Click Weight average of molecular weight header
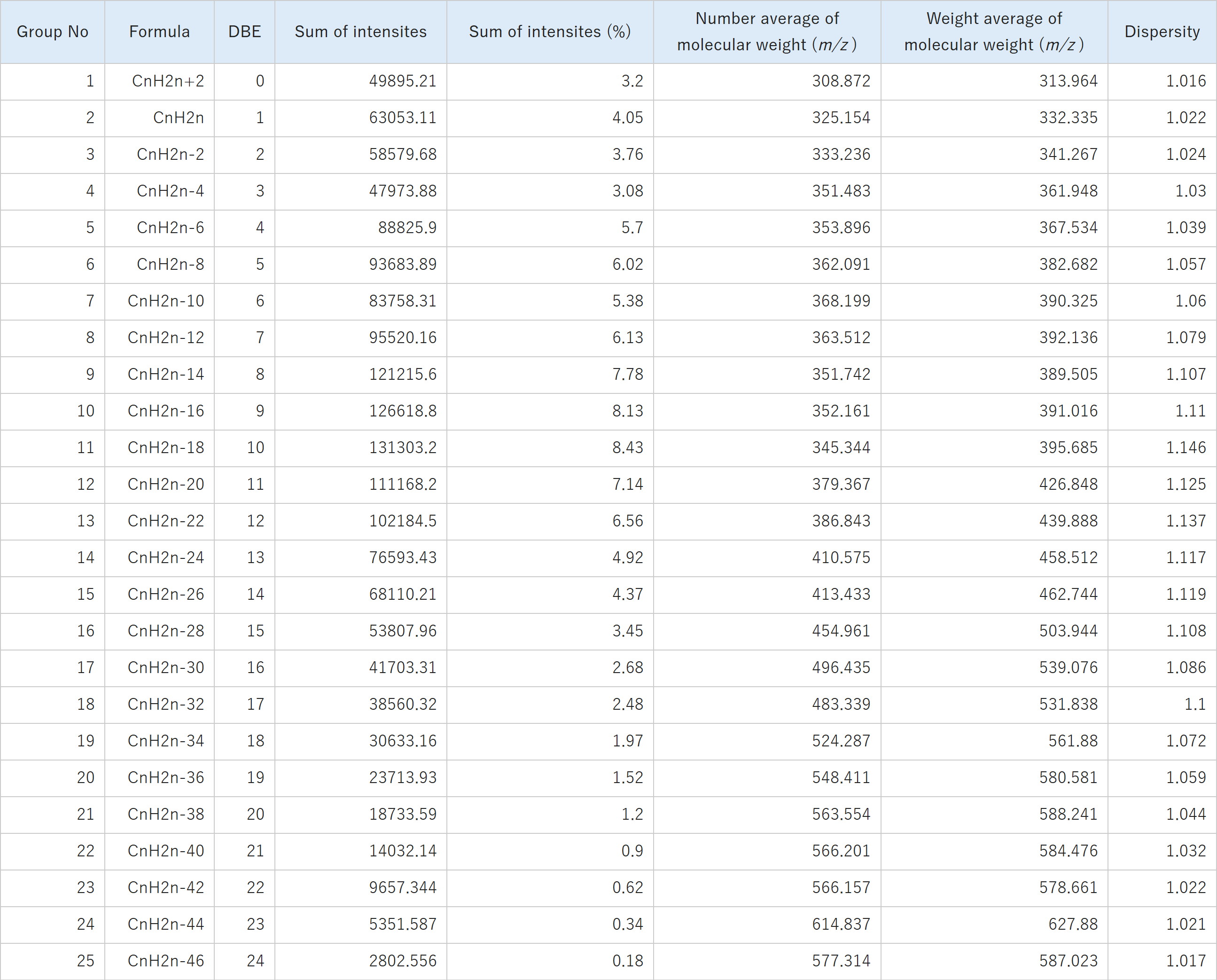 [995, 31]
